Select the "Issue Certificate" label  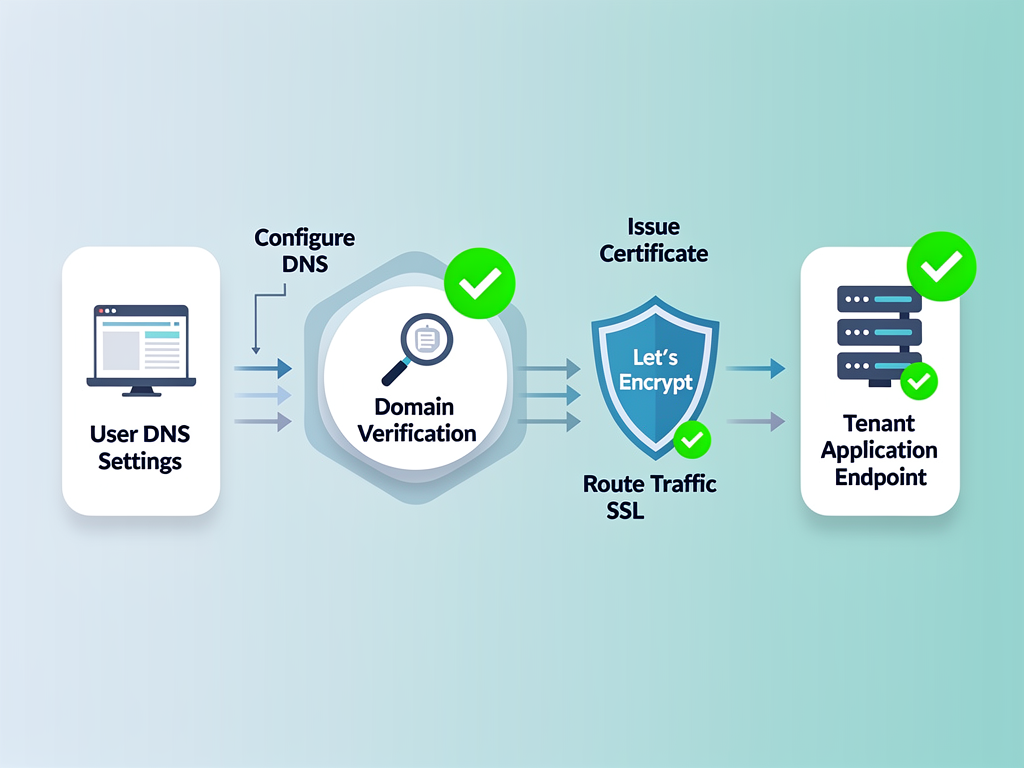[654, 240]
